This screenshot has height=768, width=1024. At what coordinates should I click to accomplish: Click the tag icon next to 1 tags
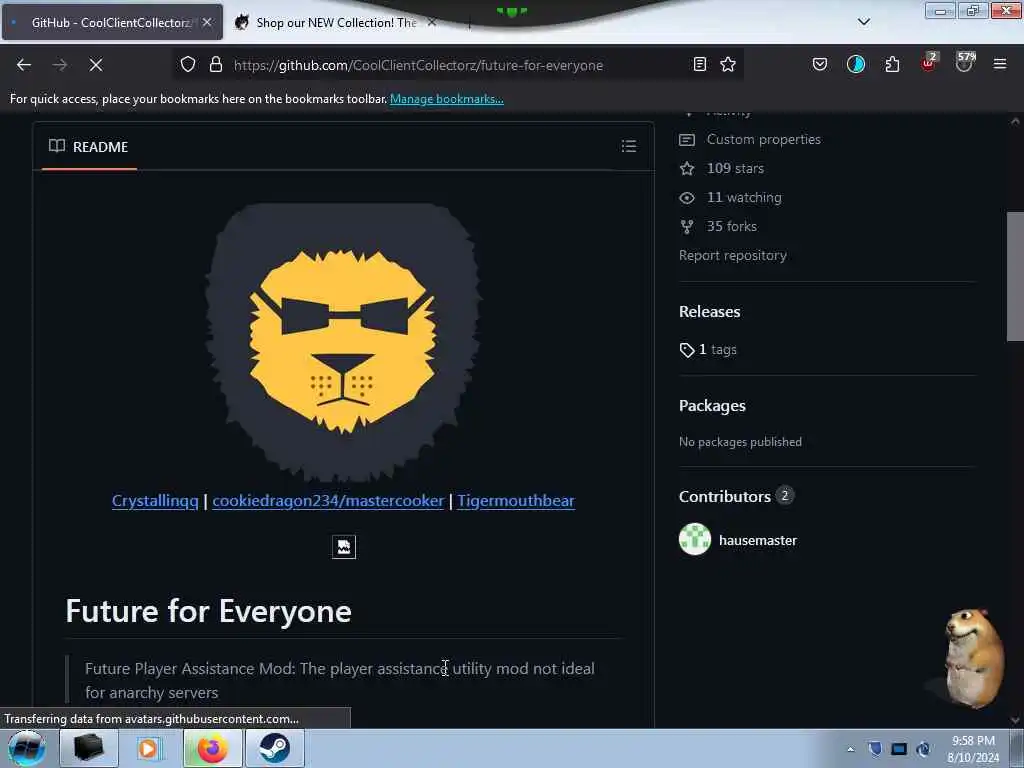click(x=687, y=350)
